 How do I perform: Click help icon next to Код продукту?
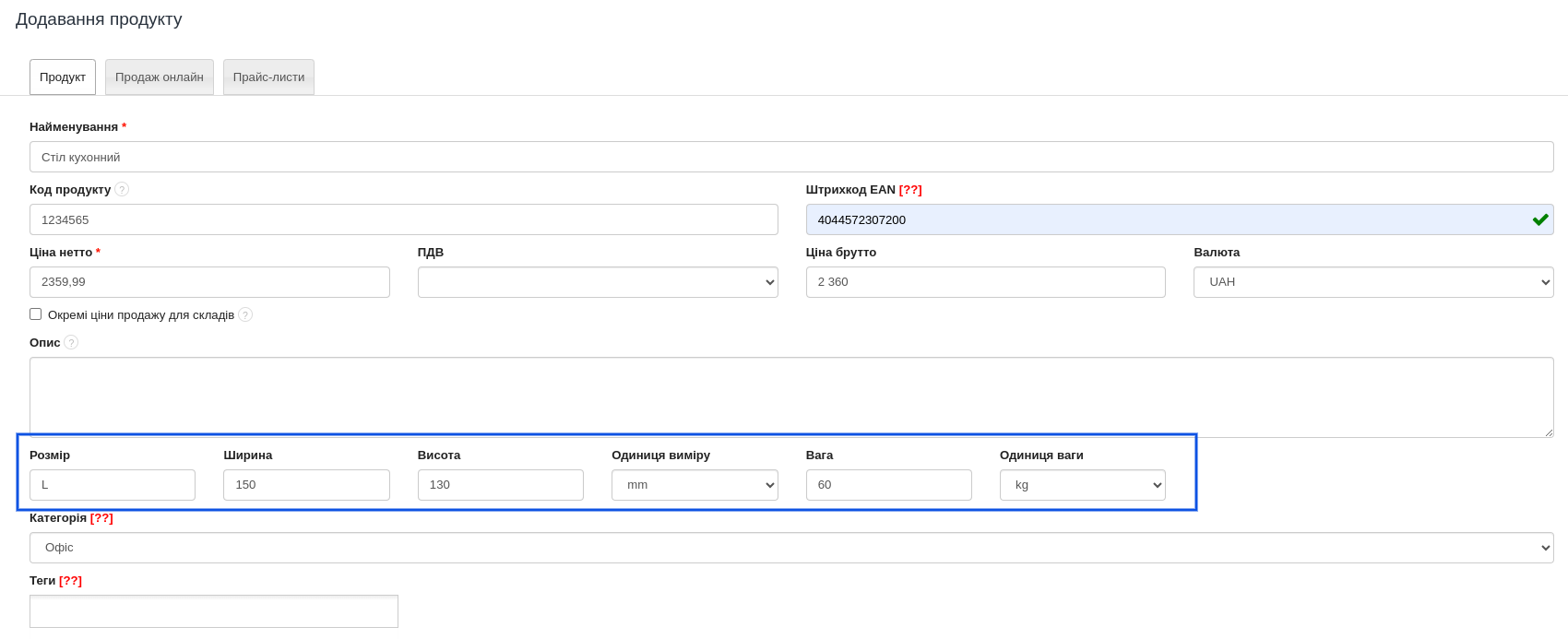(122, 189)
